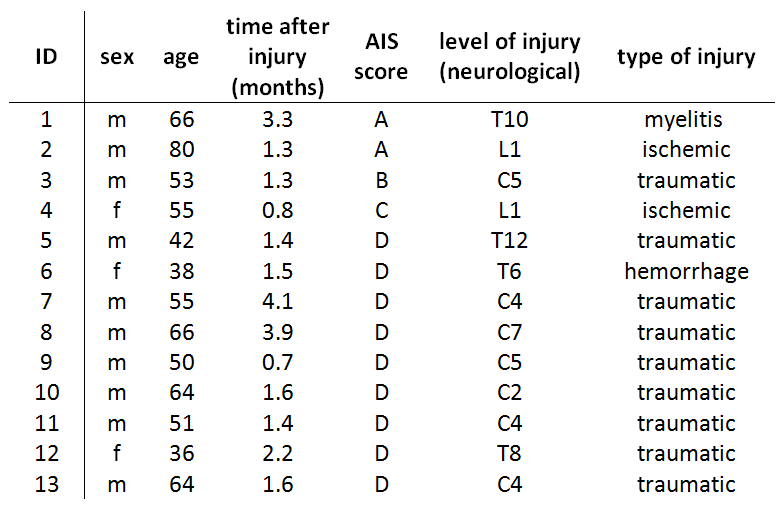Viewport: 779px width, 509px height.
Task: Select the sex column header
Action: click(118, 56)
